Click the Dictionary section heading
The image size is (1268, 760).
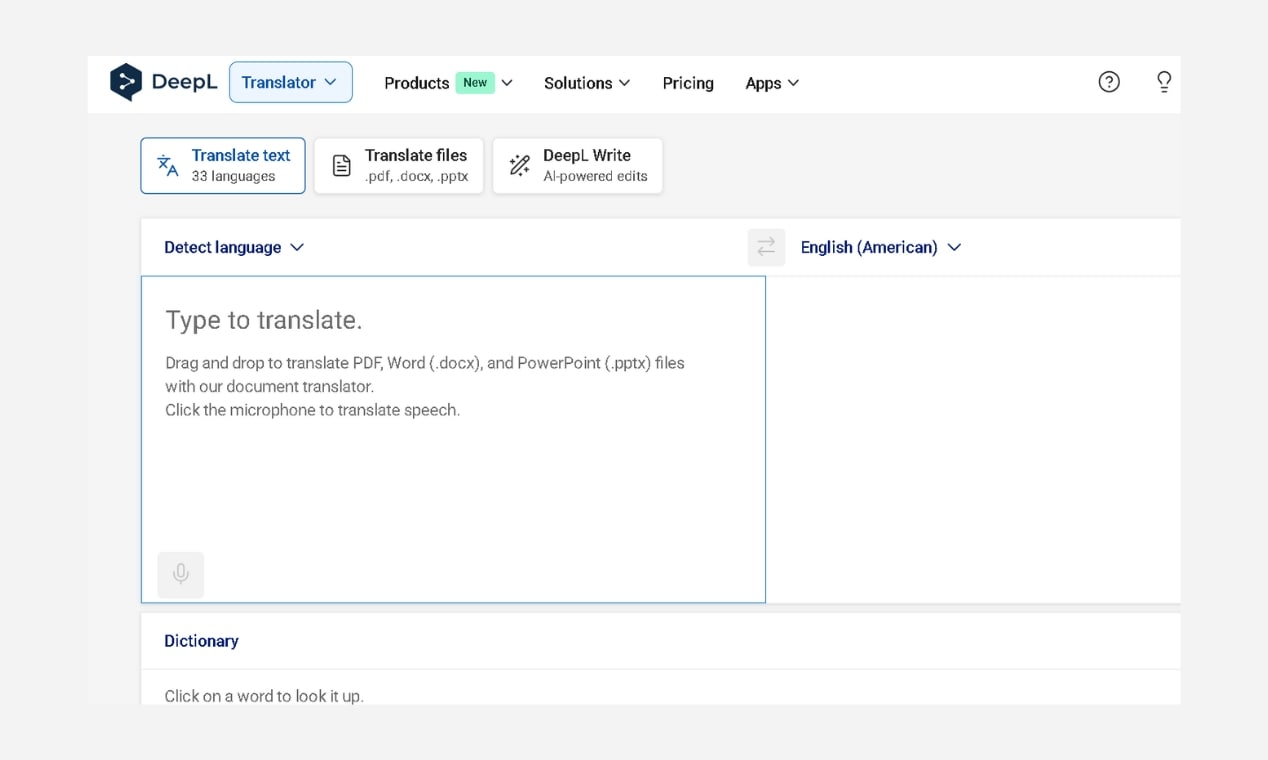(201, 641)
